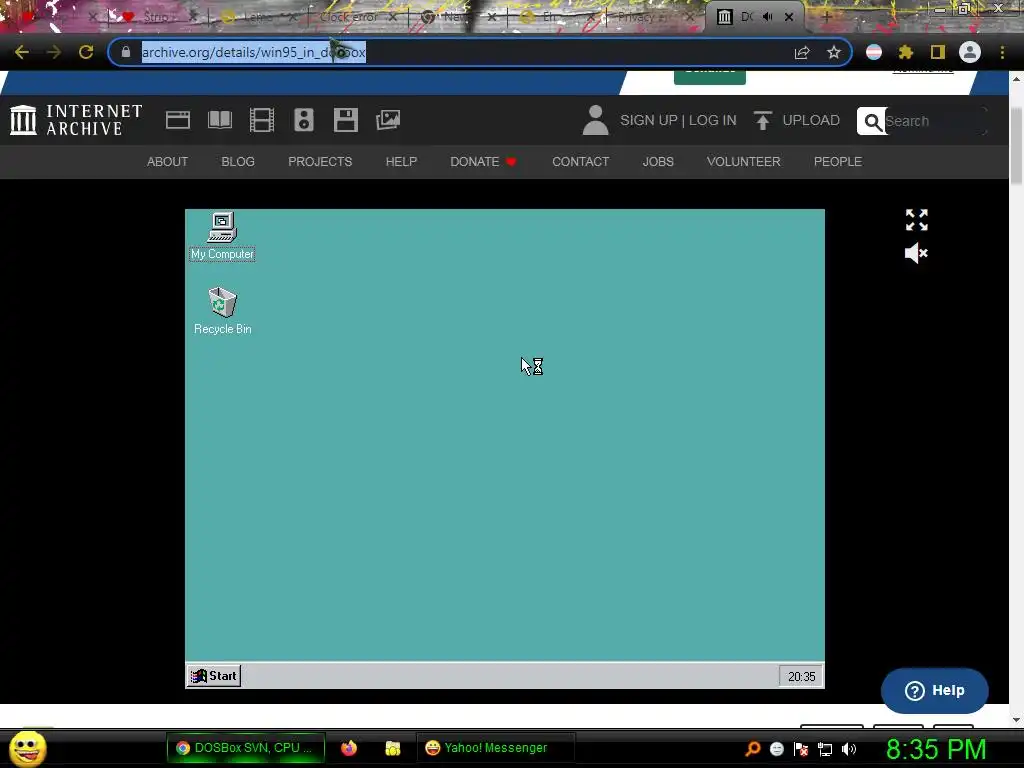Click the 8:35 PM system clock
This screenshot has width=1024, height=768.
click(x=936, y=749)
